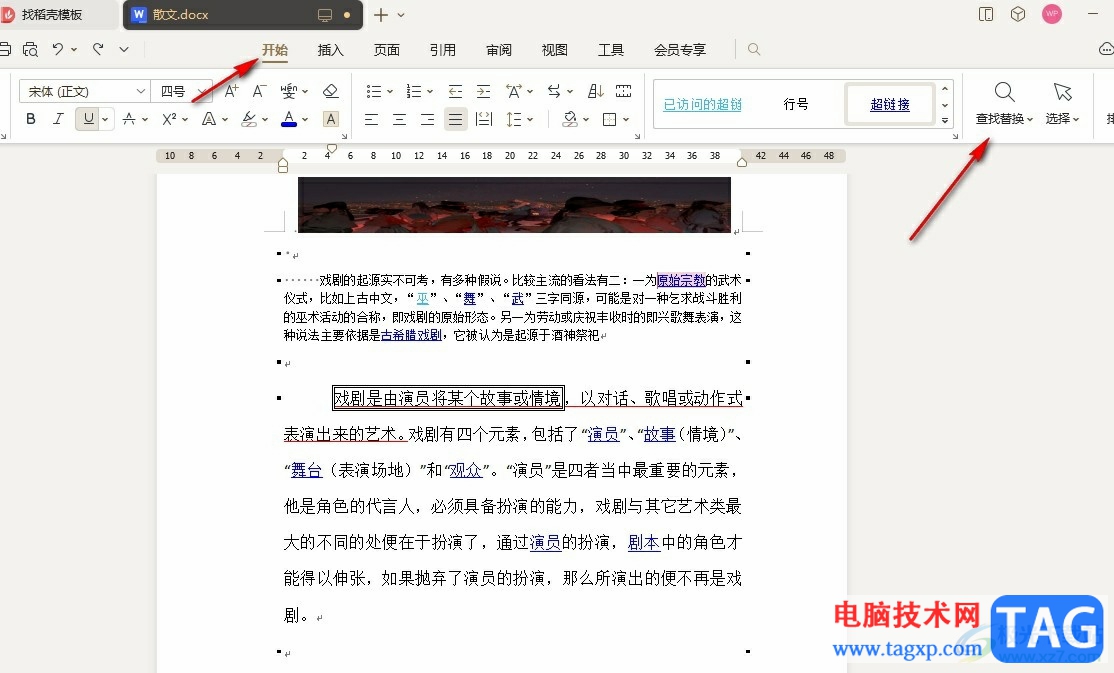1114x673 pixels.
Task: Switch to the 页面 tab
Action: click(386, 50)
